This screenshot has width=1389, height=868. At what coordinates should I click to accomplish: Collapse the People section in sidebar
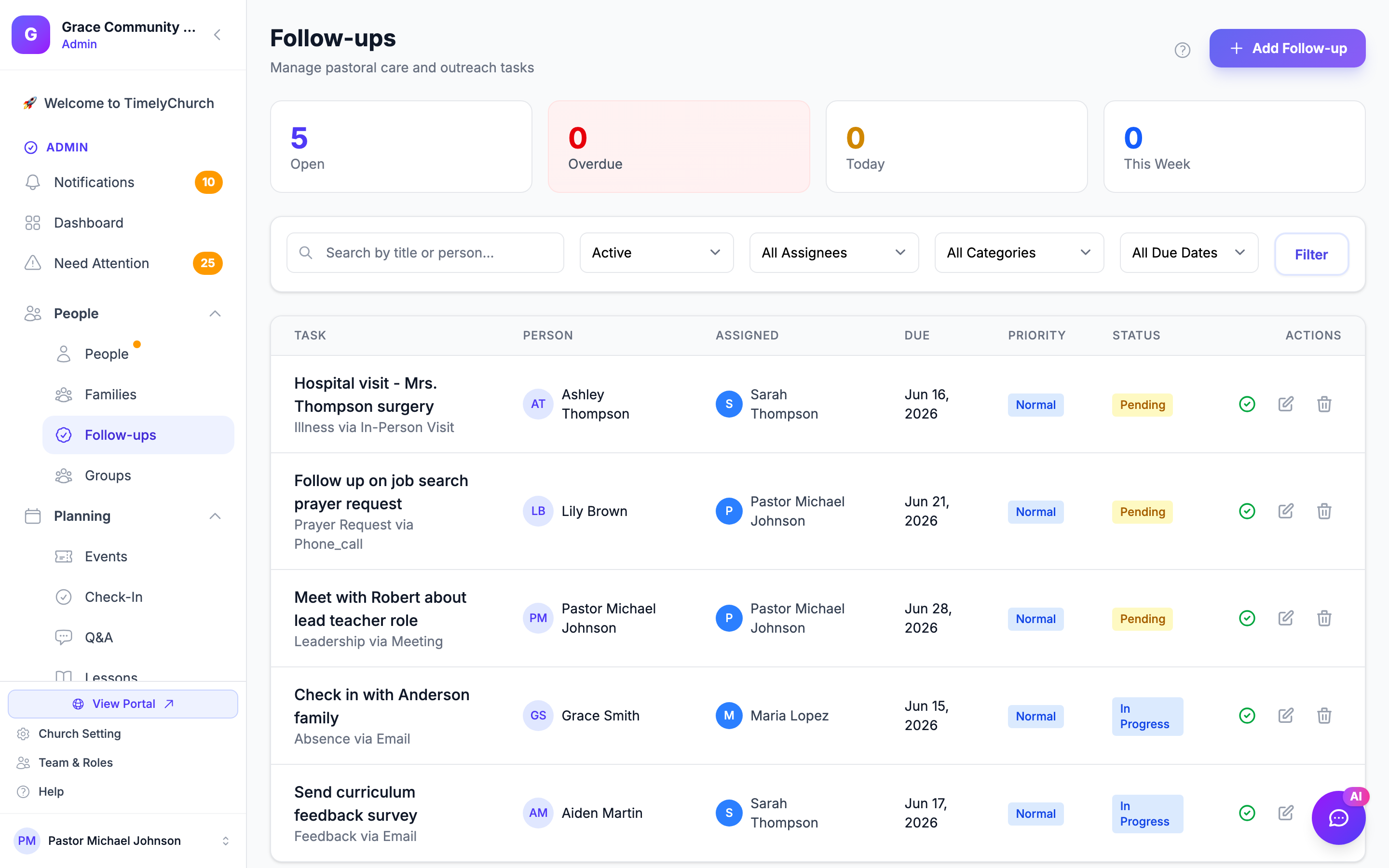215,313
